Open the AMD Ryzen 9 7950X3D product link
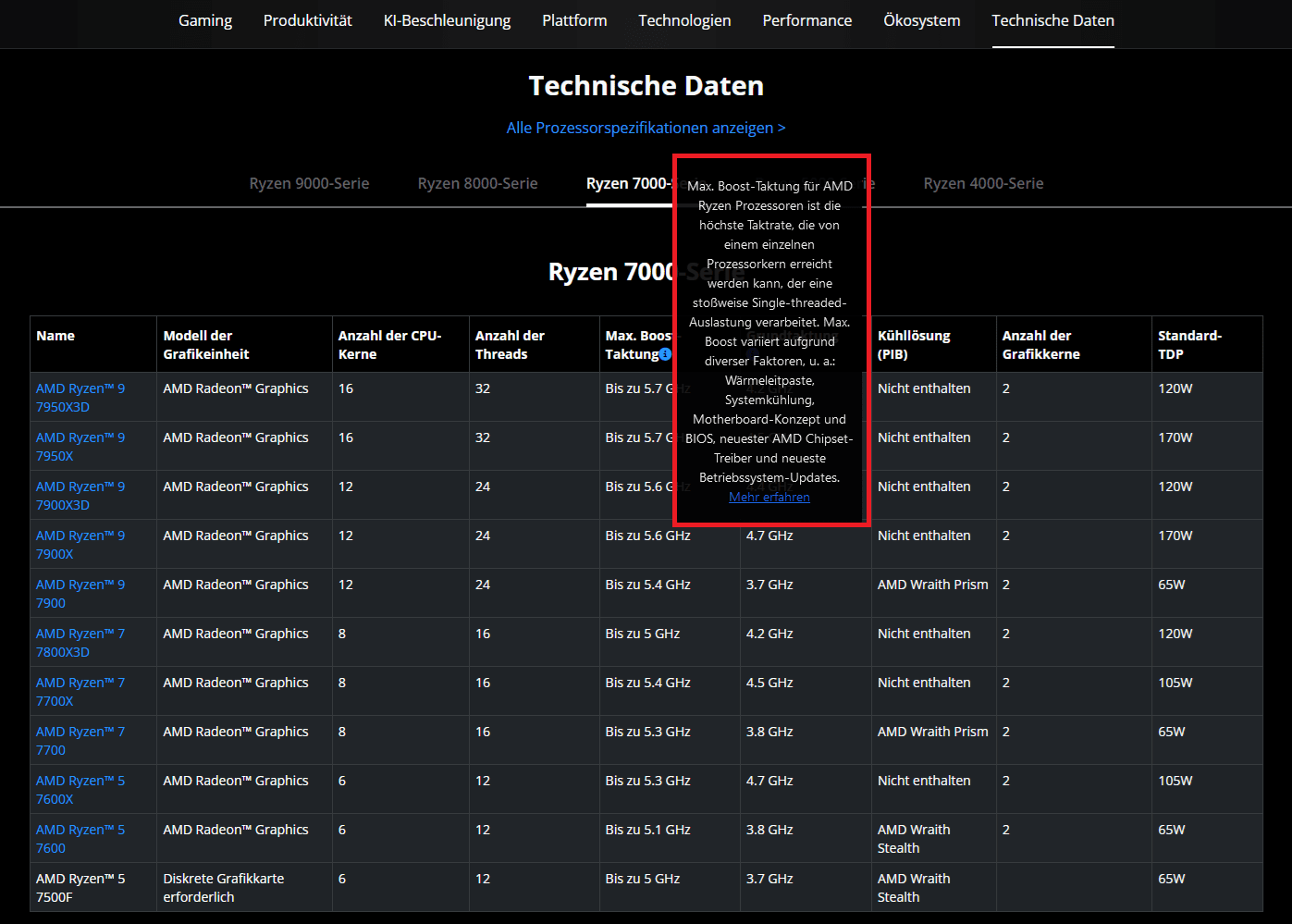Image resolution: width=1292 pixels, height=924 pixels. [x=80, y=398]
